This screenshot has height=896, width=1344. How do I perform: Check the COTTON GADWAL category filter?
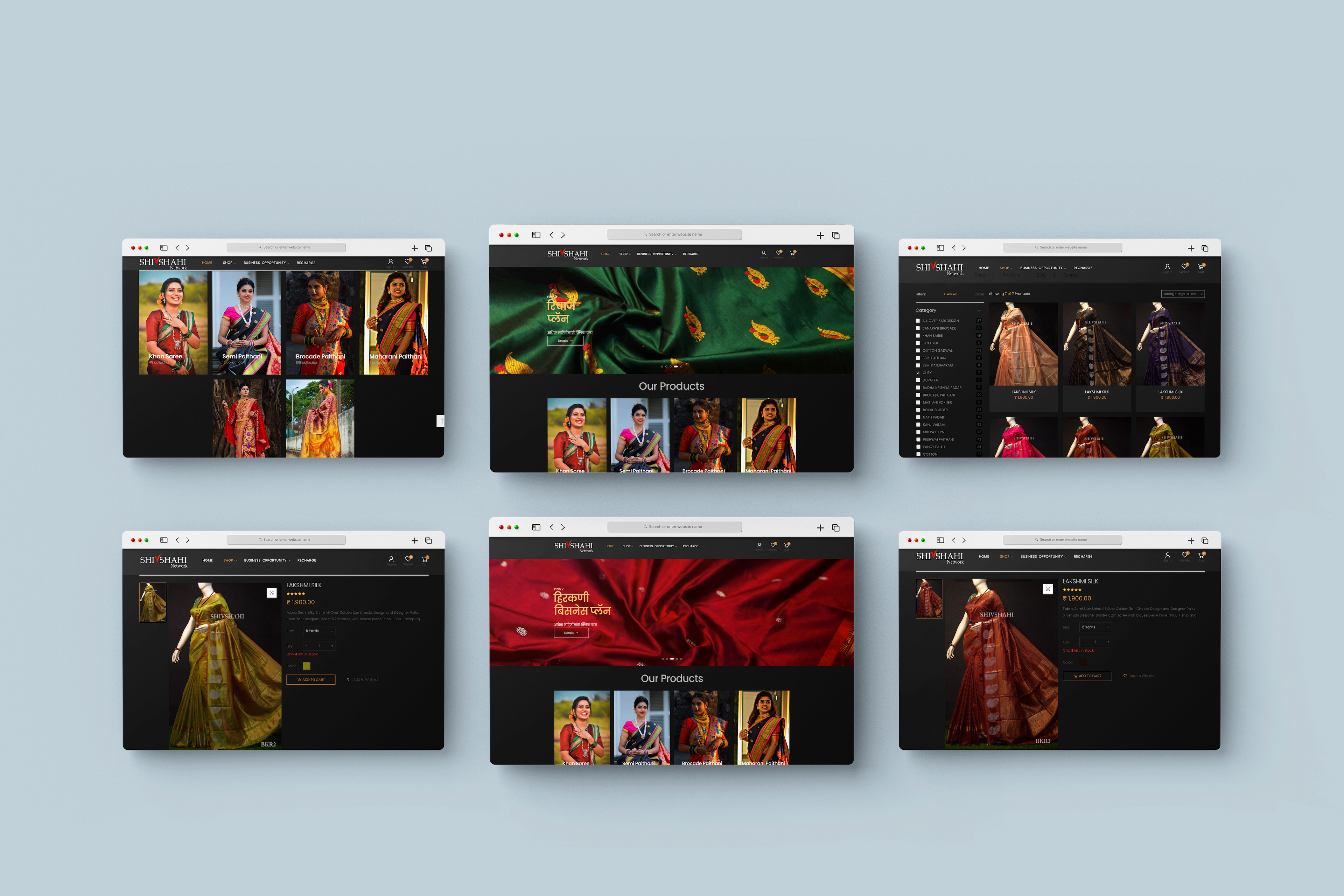point(918,350)
